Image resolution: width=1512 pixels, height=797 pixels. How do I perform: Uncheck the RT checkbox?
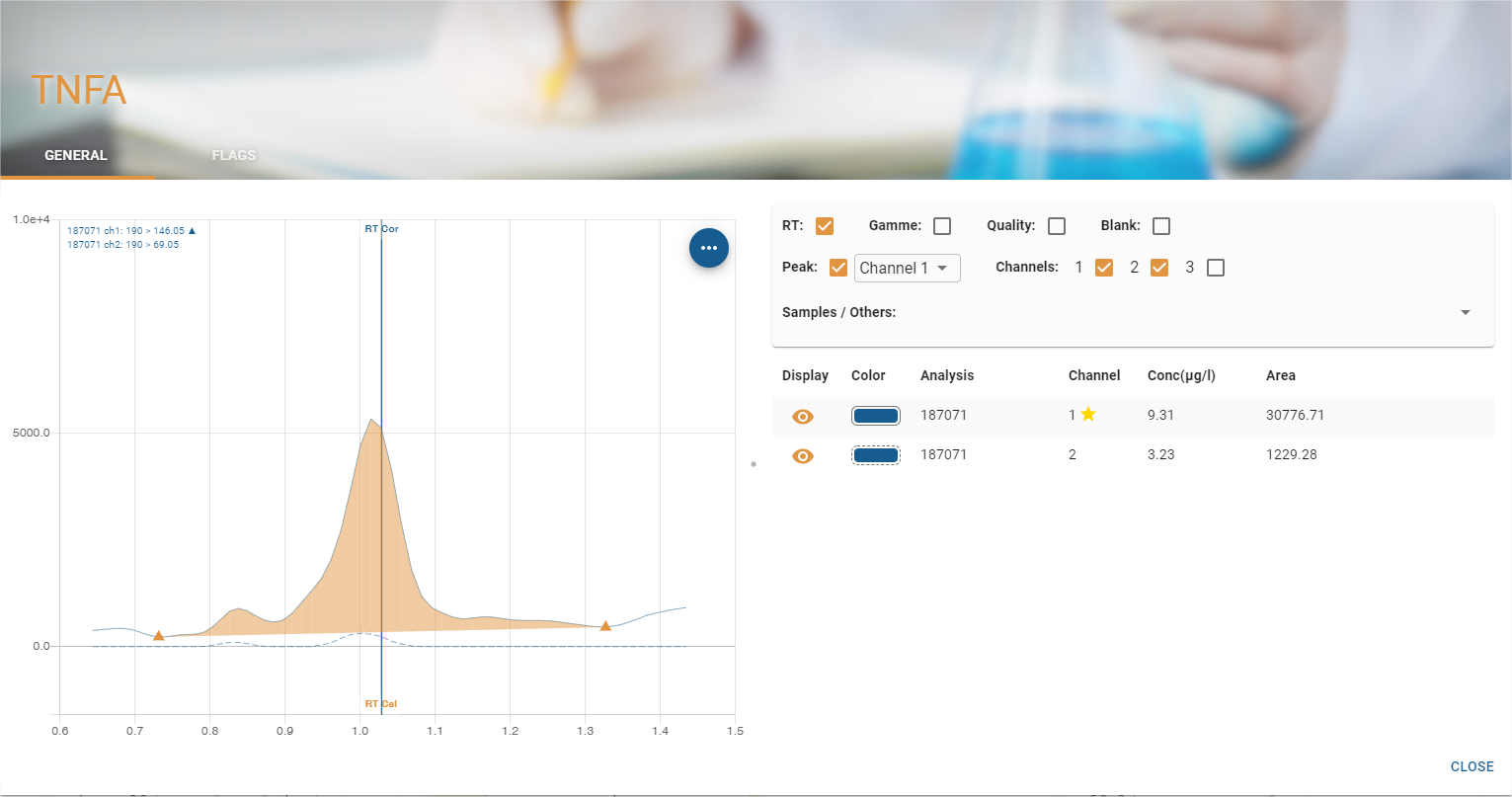pos(825,226)
